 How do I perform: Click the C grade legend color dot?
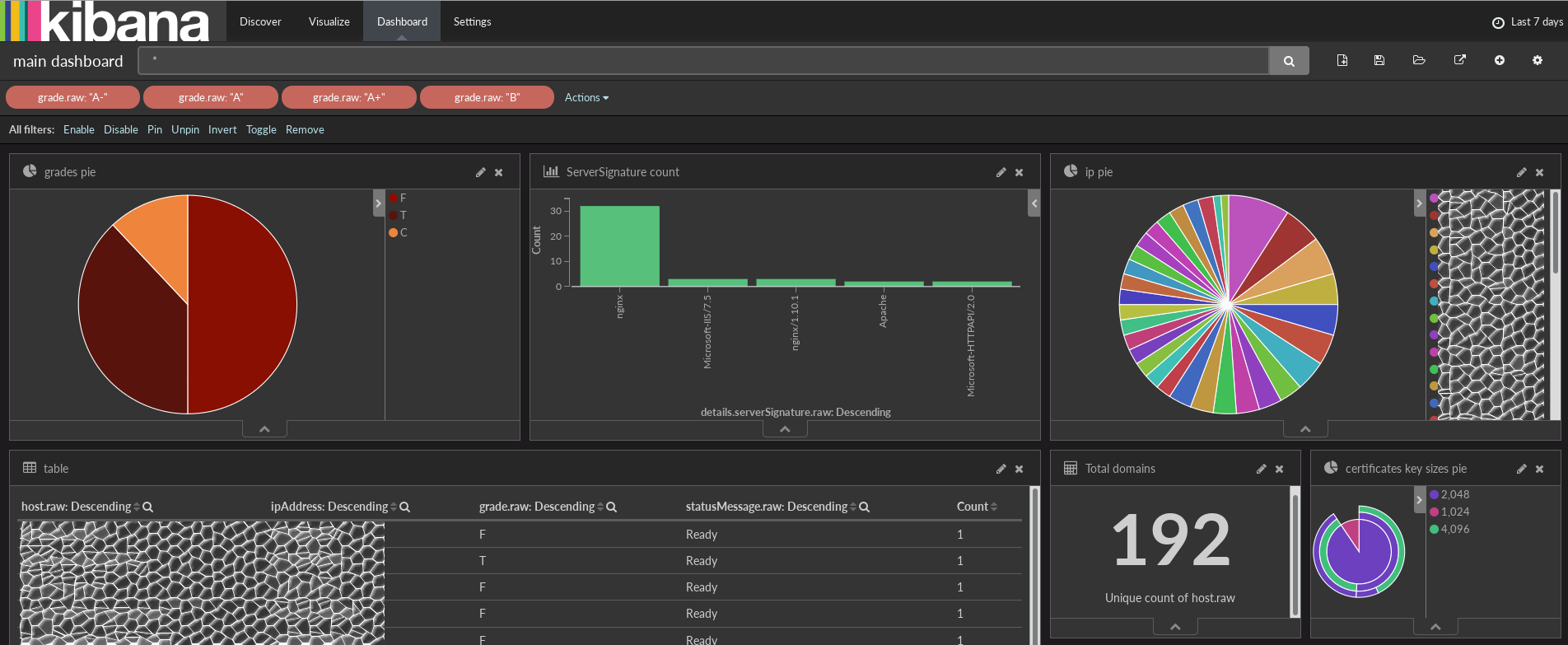[394, 233]
